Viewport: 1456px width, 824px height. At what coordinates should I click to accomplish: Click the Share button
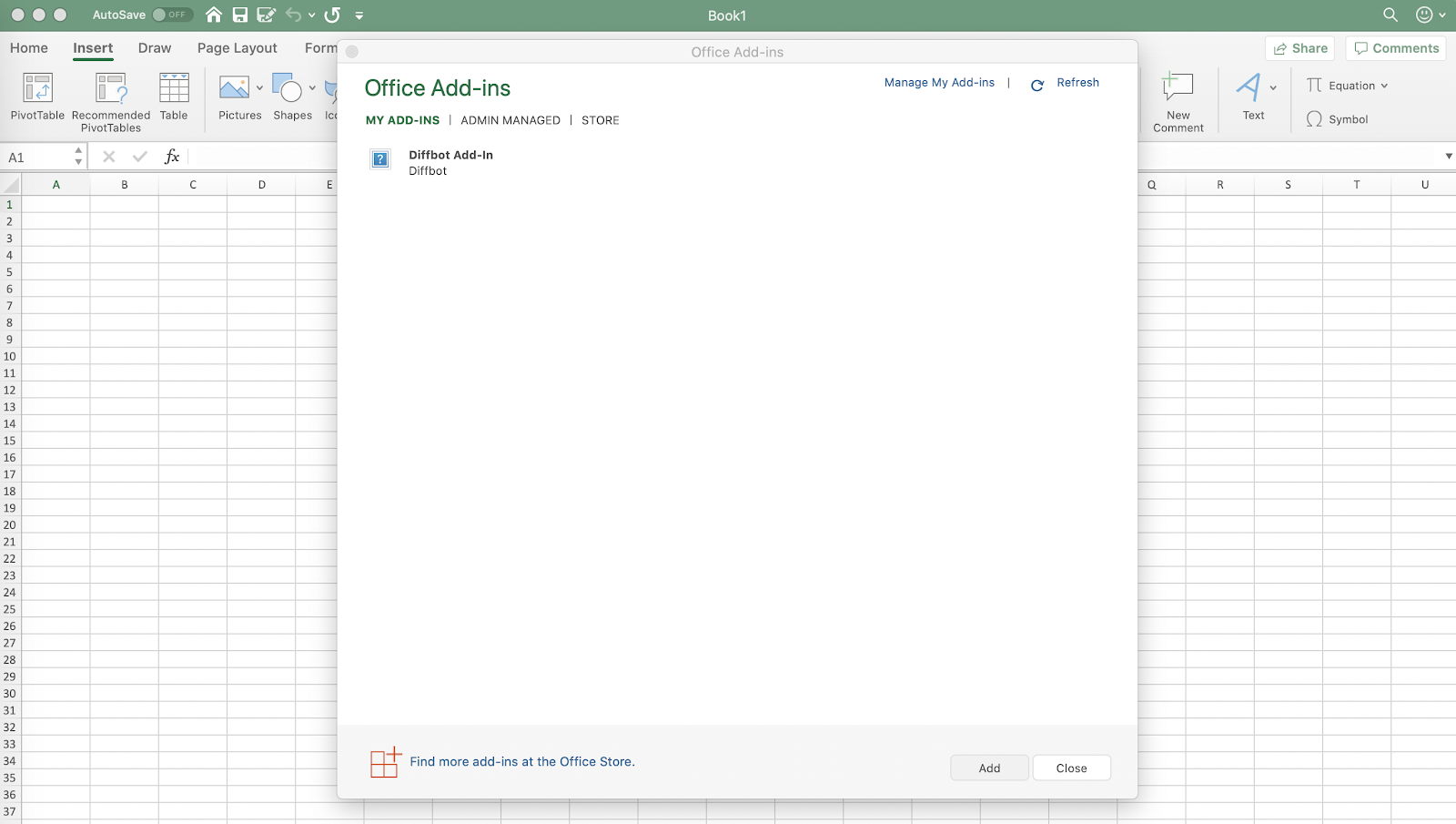pyautogui.click(x=1299, y=48)
